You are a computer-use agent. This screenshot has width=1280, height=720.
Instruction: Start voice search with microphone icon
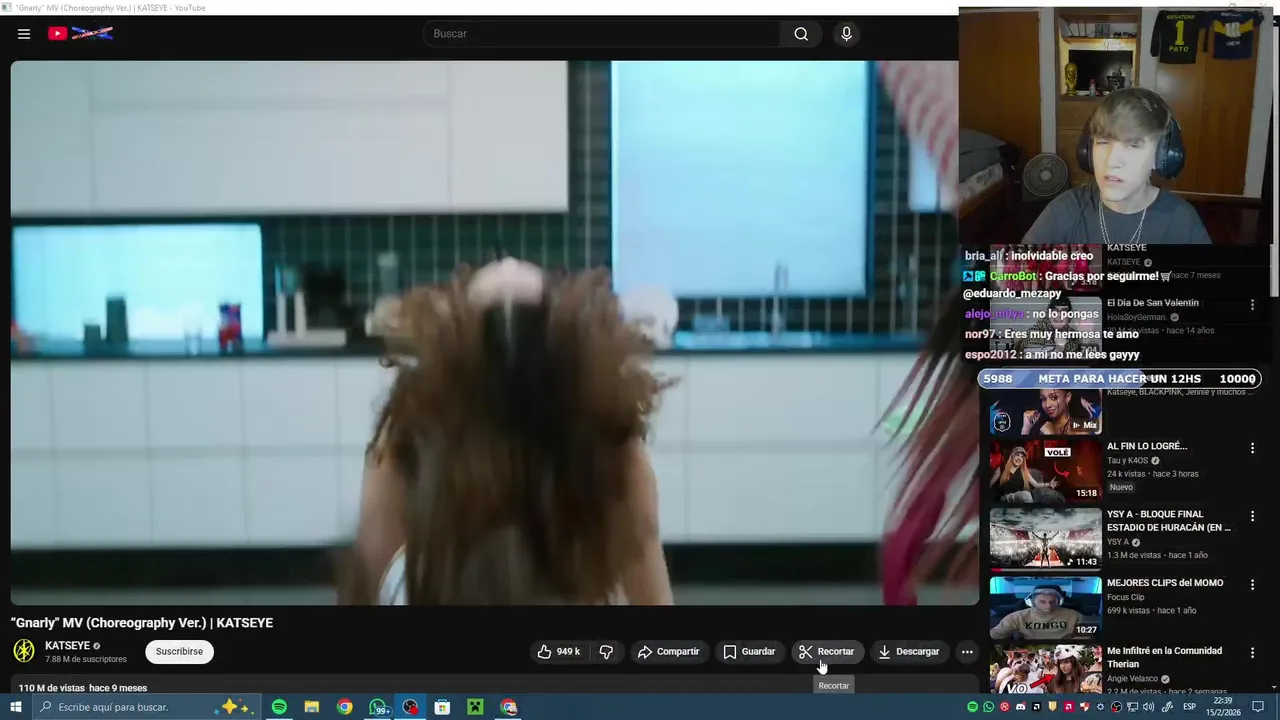pyautogui.click(x=847, y=34)
